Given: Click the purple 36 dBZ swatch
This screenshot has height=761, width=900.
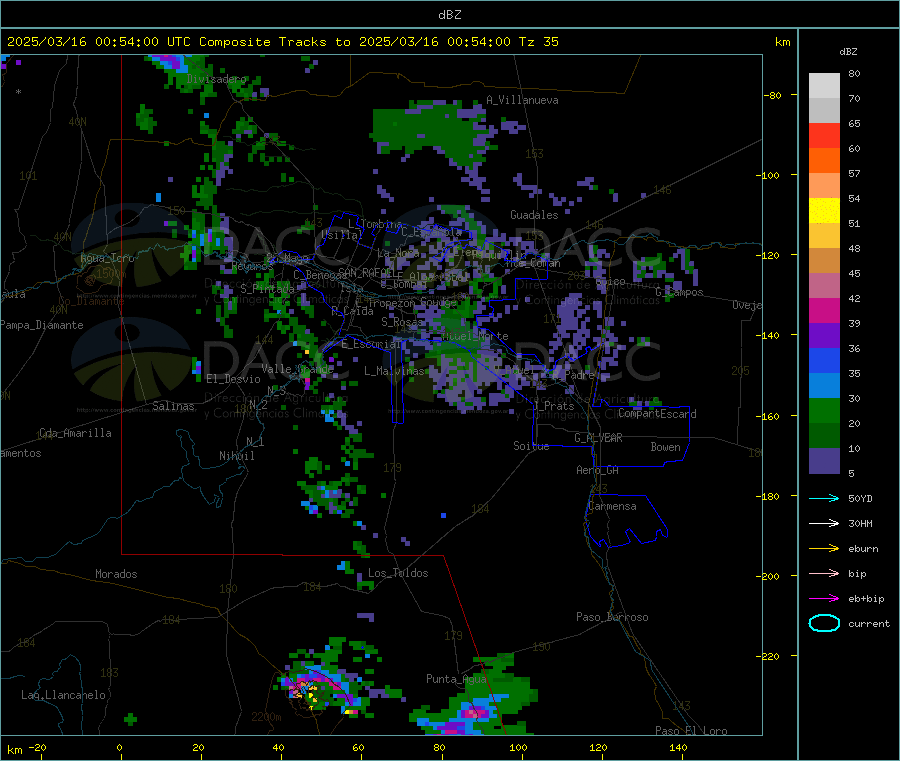Looking at the screenshot, I should click(824, 335).
